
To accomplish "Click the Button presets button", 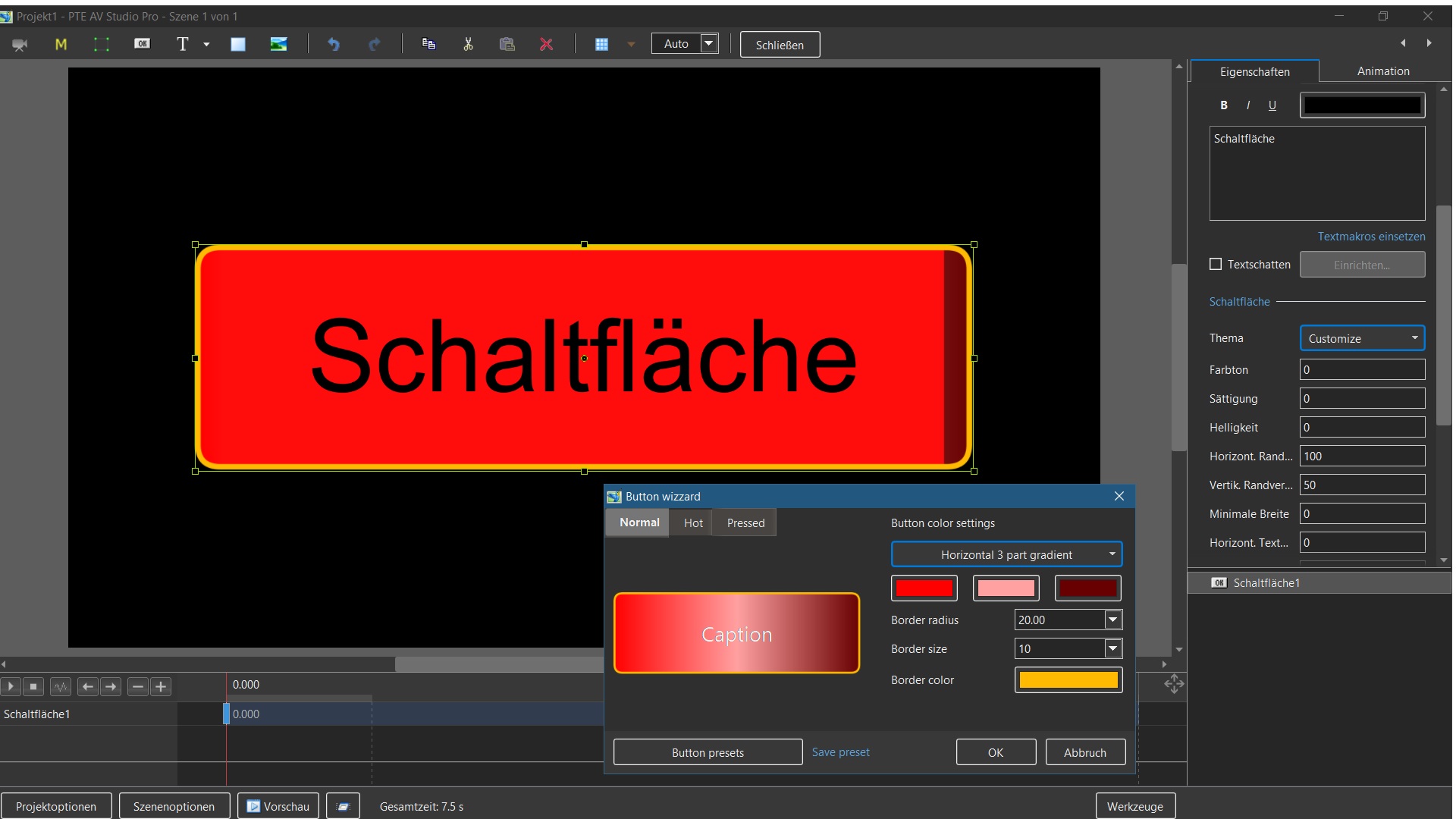I will click(x=708, y=752).
